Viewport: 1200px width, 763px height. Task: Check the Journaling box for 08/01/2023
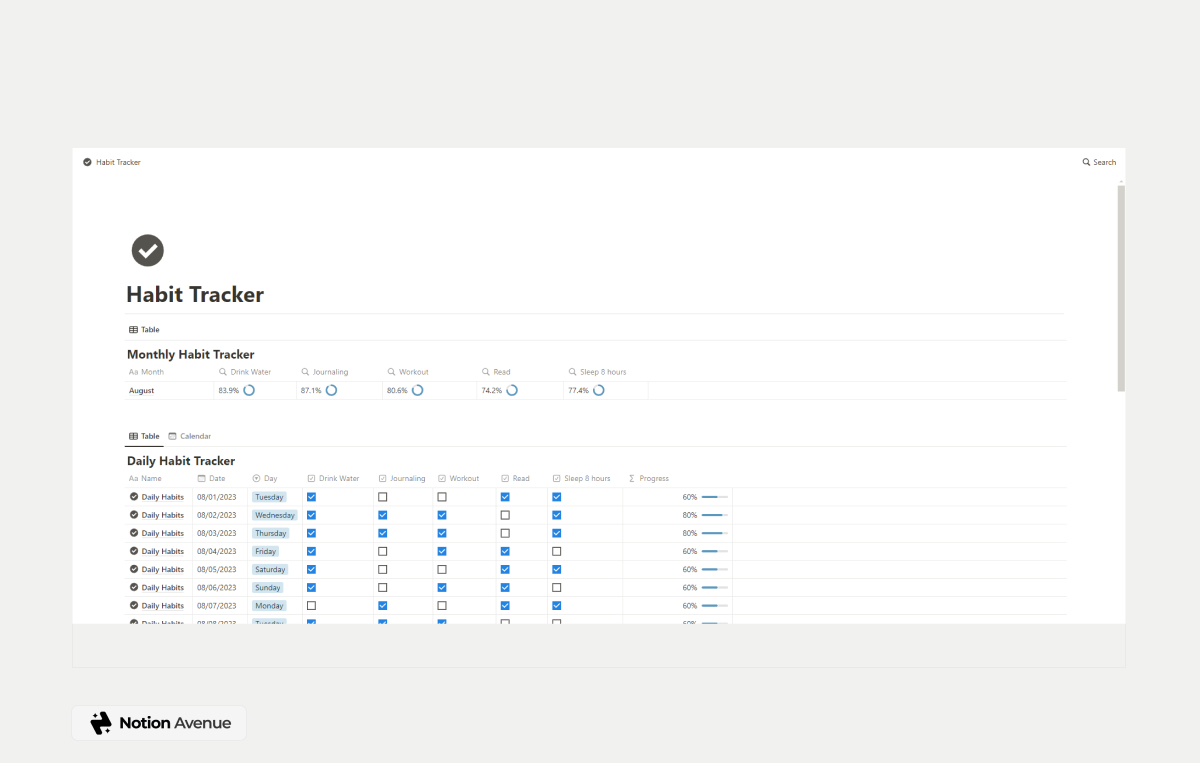[x=382, y=496]
